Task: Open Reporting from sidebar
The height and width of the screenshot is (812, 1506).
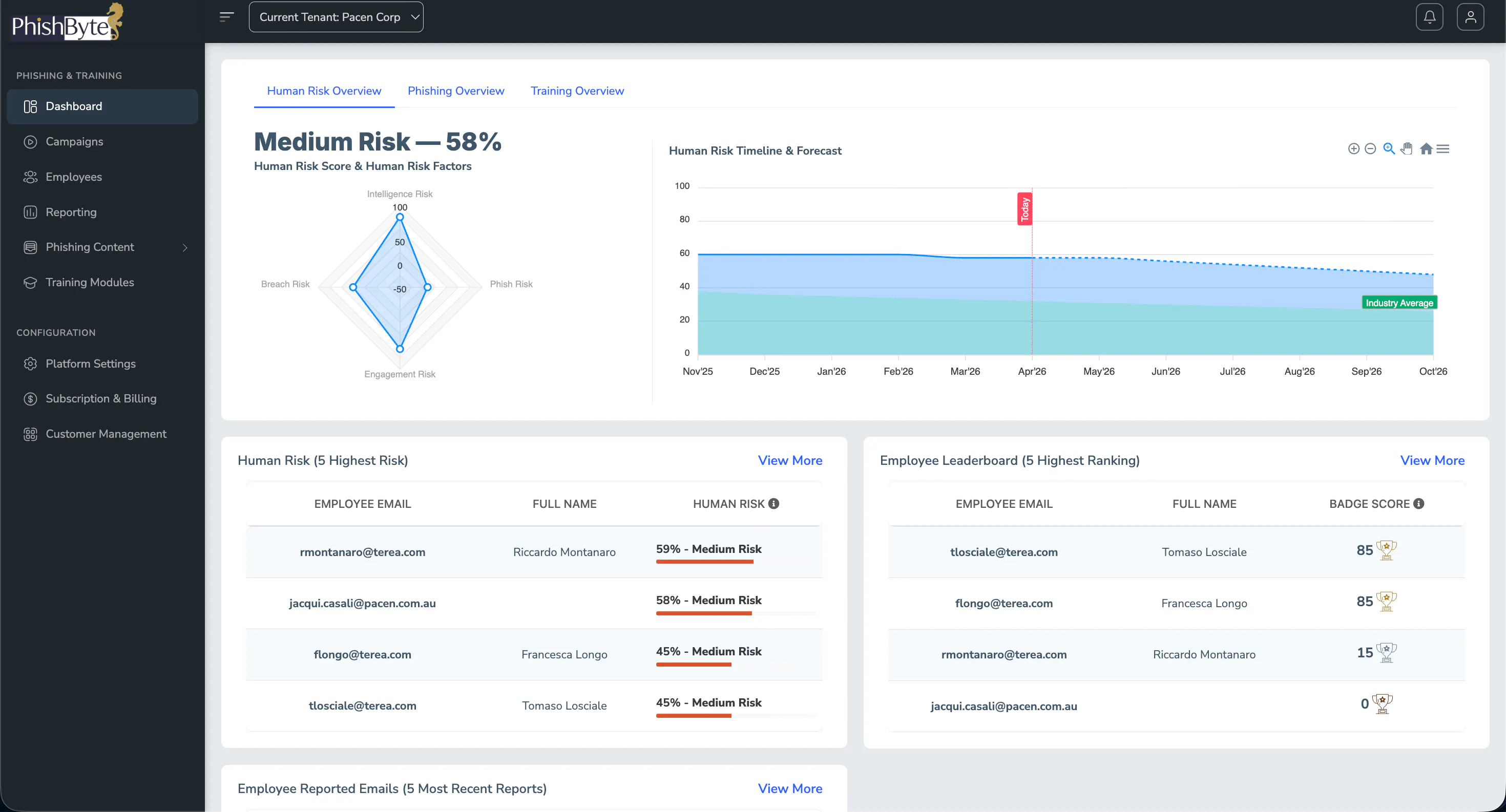Action: pos(102,212)
